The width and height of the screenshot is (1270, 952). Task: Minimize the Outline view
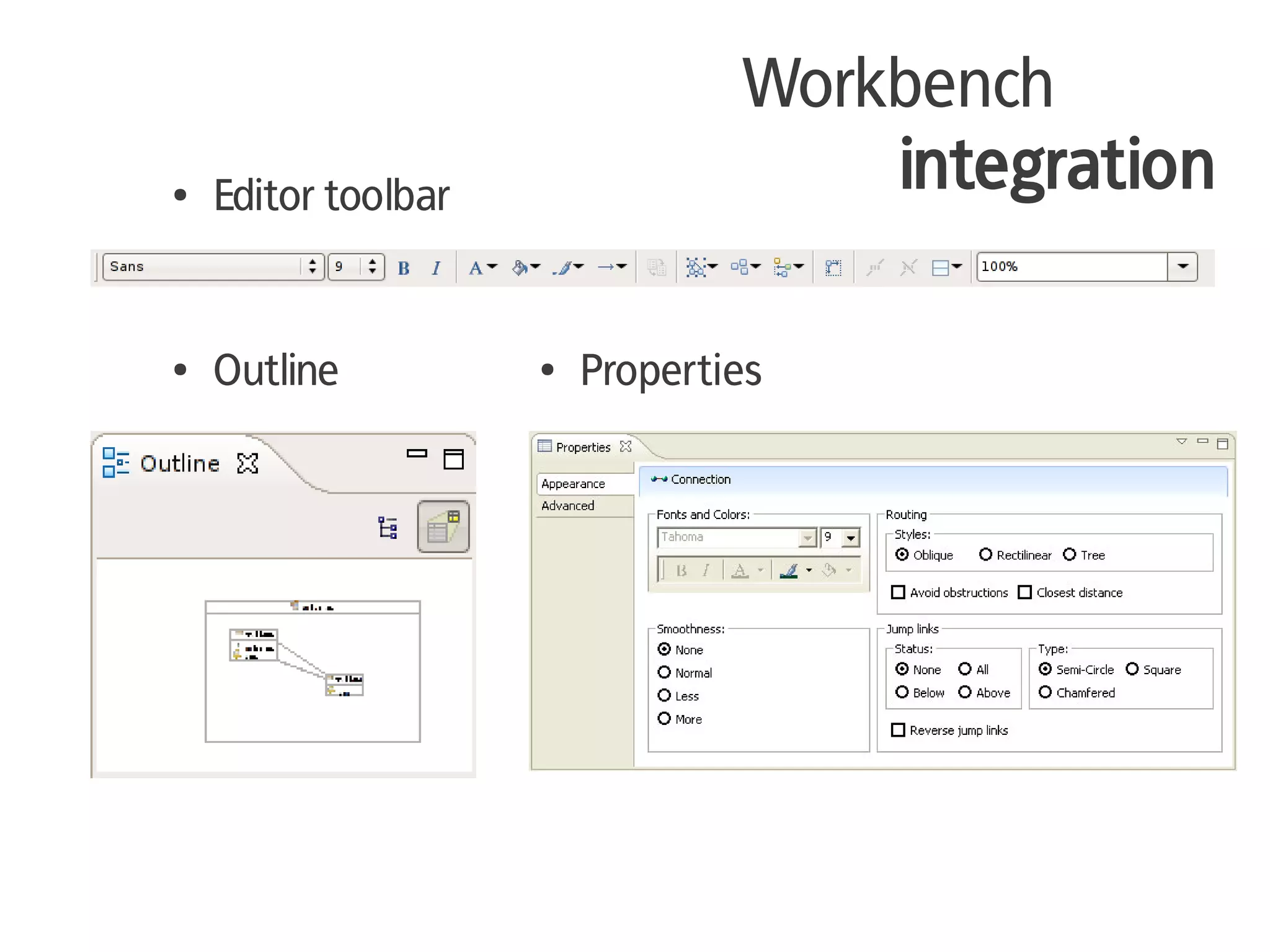[417, 453]
